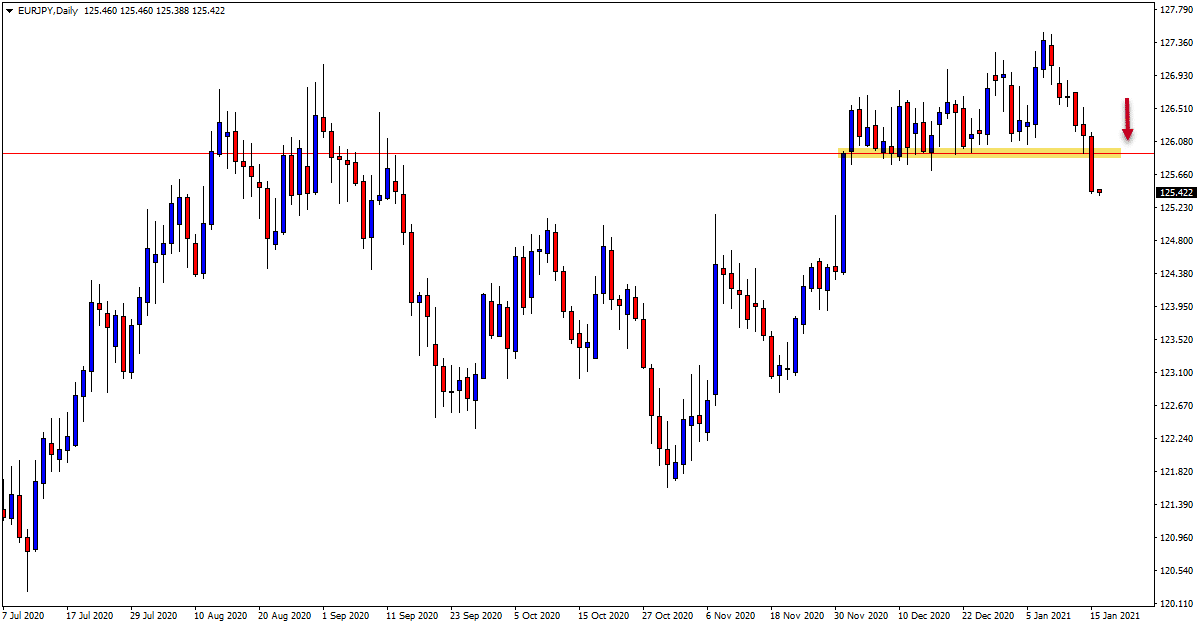
Task: Click the 126.930 price axis label
Action: 1176,76
